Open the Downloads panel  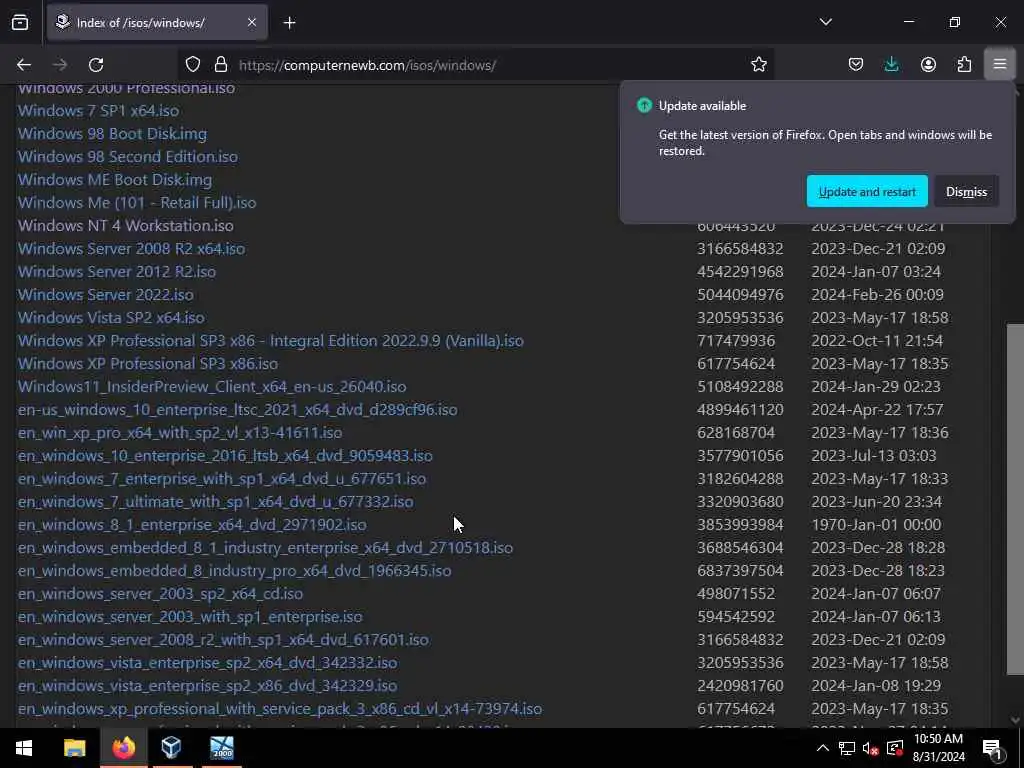(891, 65)
